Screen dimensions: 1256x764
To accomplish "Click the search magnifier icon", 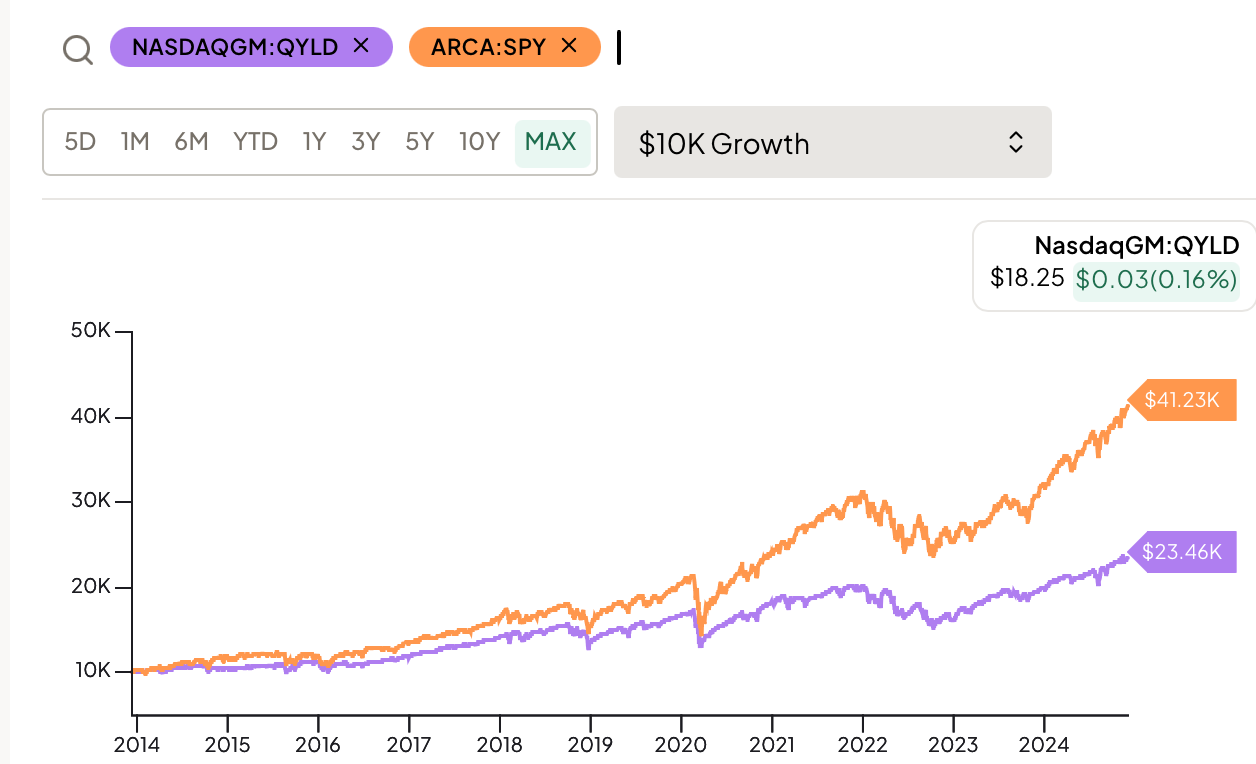I will 78,48.
